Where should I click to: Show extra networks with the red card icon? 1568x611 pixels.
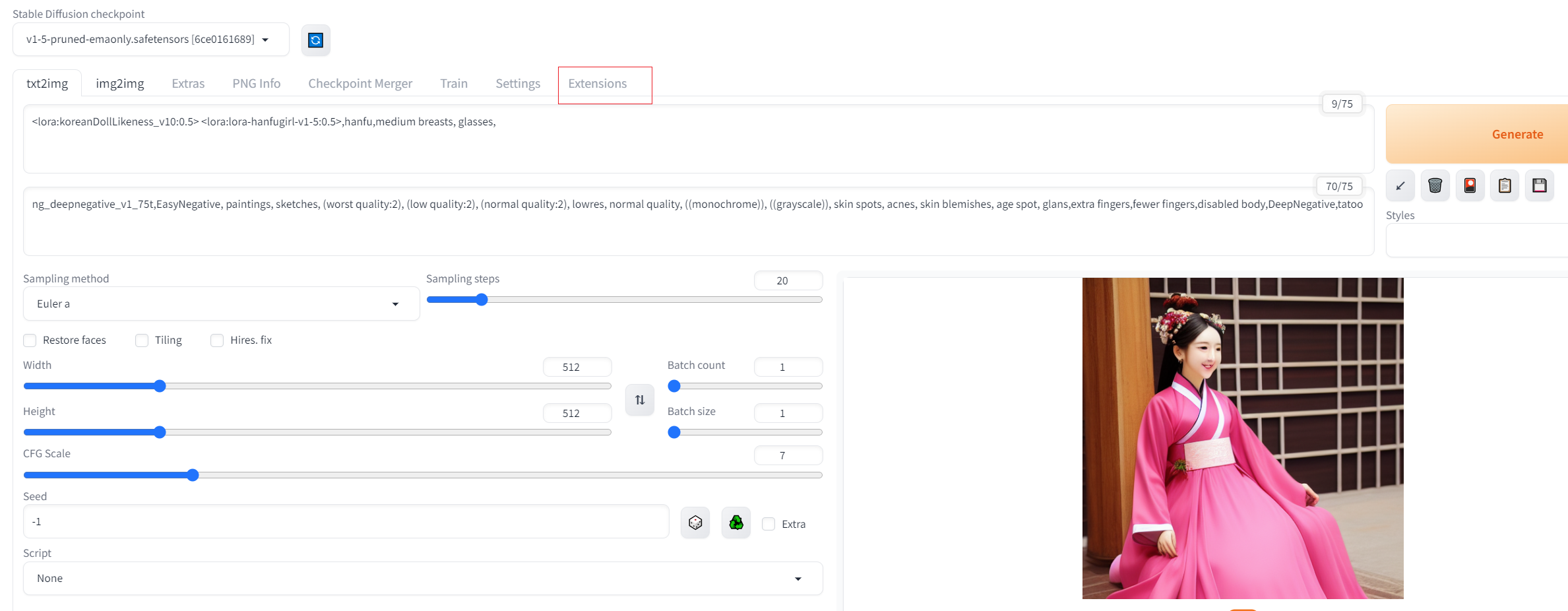click(1470, 185)
